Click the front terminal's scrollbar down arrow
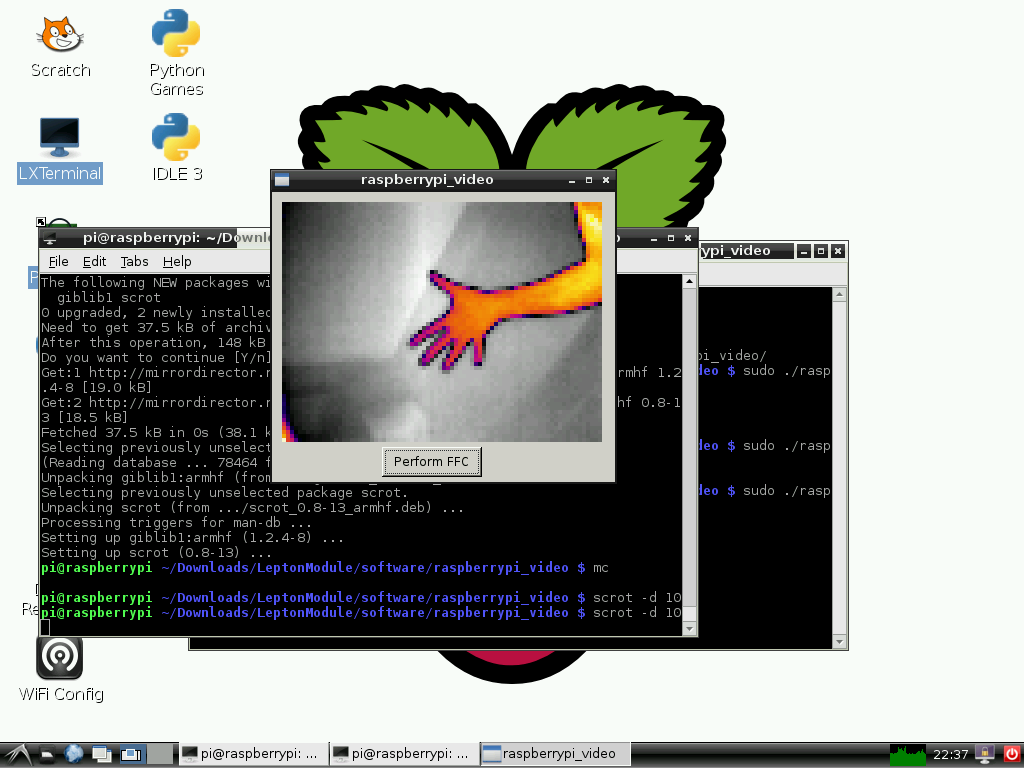Viewport: 1024px width, 768px height. click(x=689, y=628)
